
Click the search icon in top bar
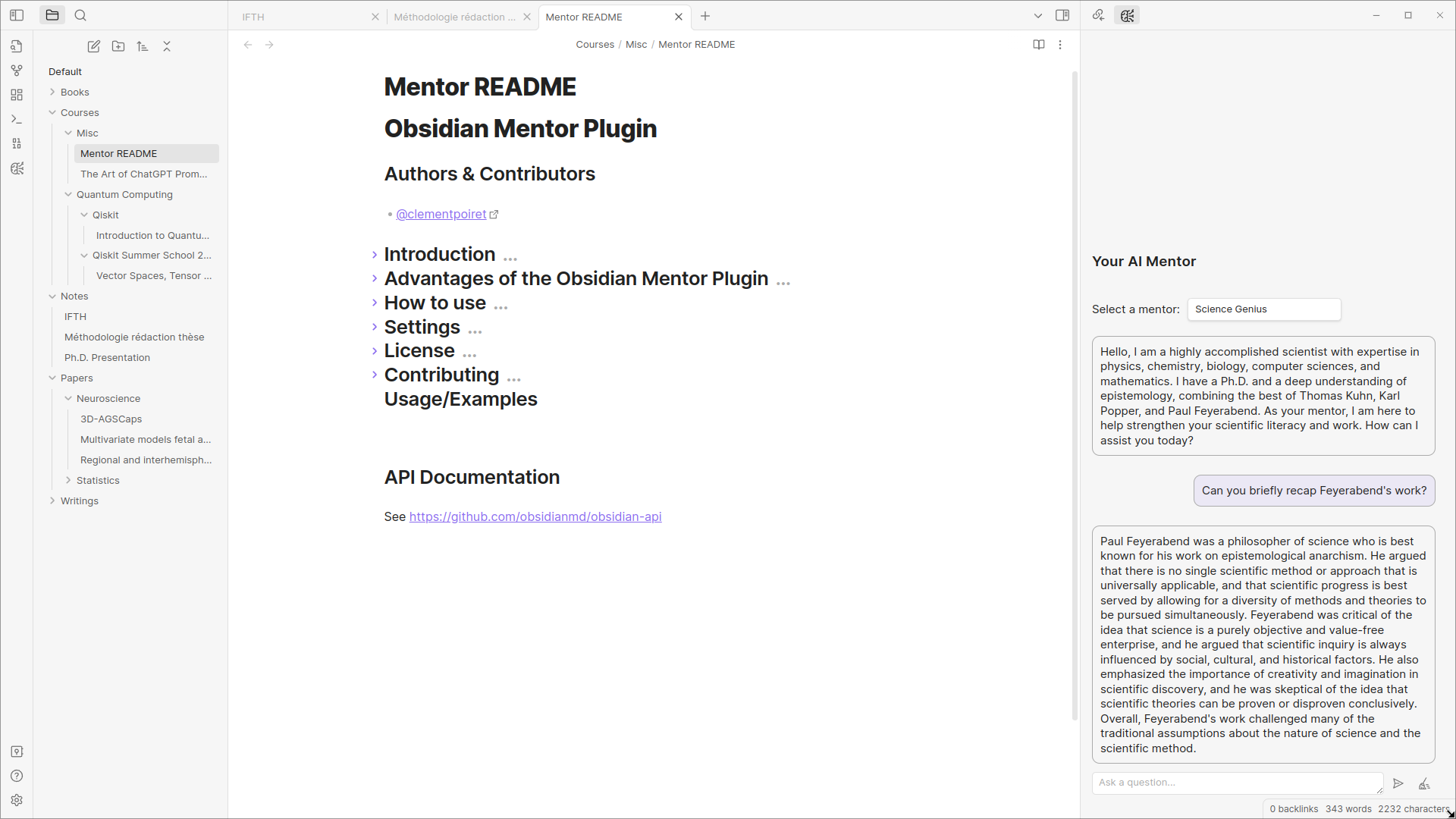pyautogui.click(x=80, y=15)
